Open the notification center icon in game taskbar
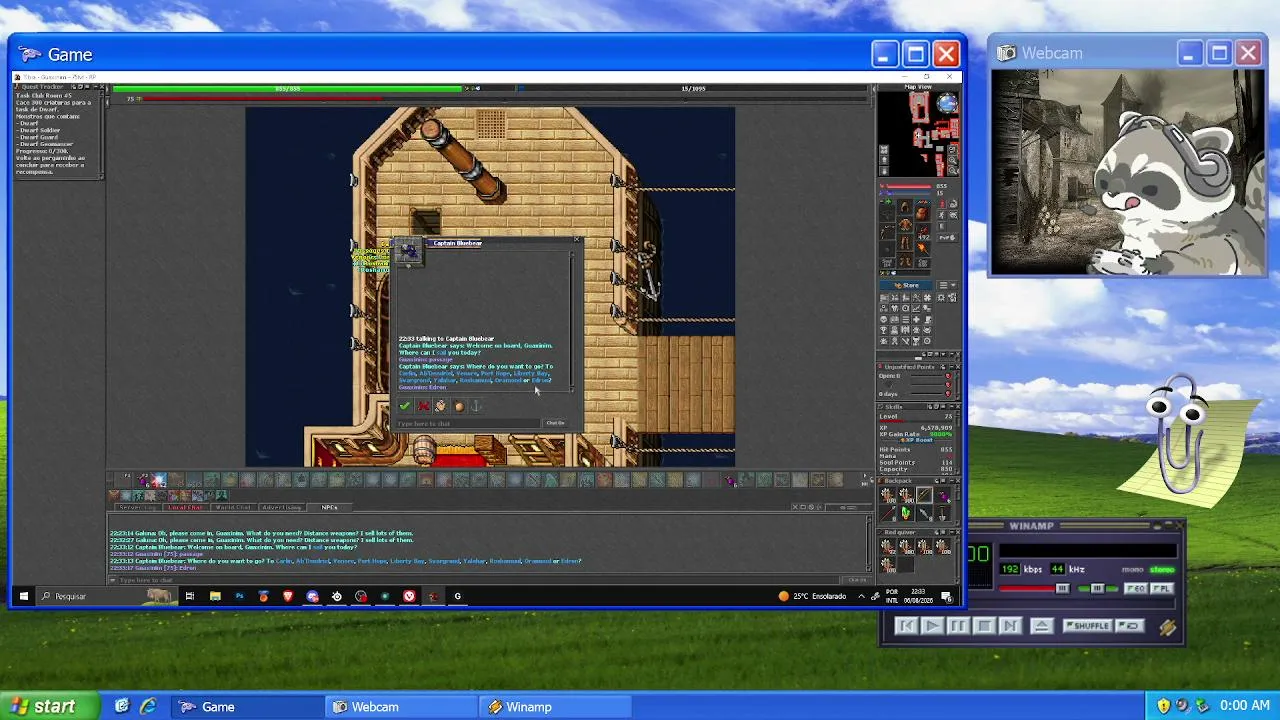The image size is (1280, 720). 946,597
